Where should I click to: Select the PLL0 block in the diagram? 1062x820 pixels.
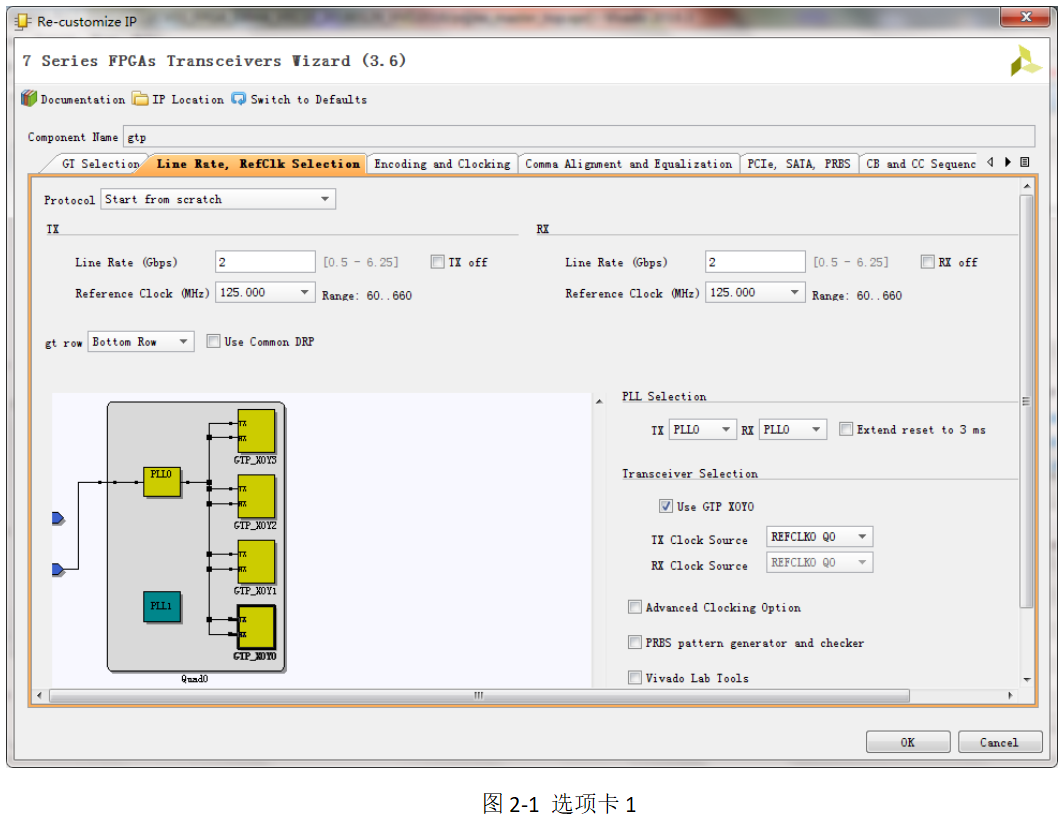pos(162,481)
